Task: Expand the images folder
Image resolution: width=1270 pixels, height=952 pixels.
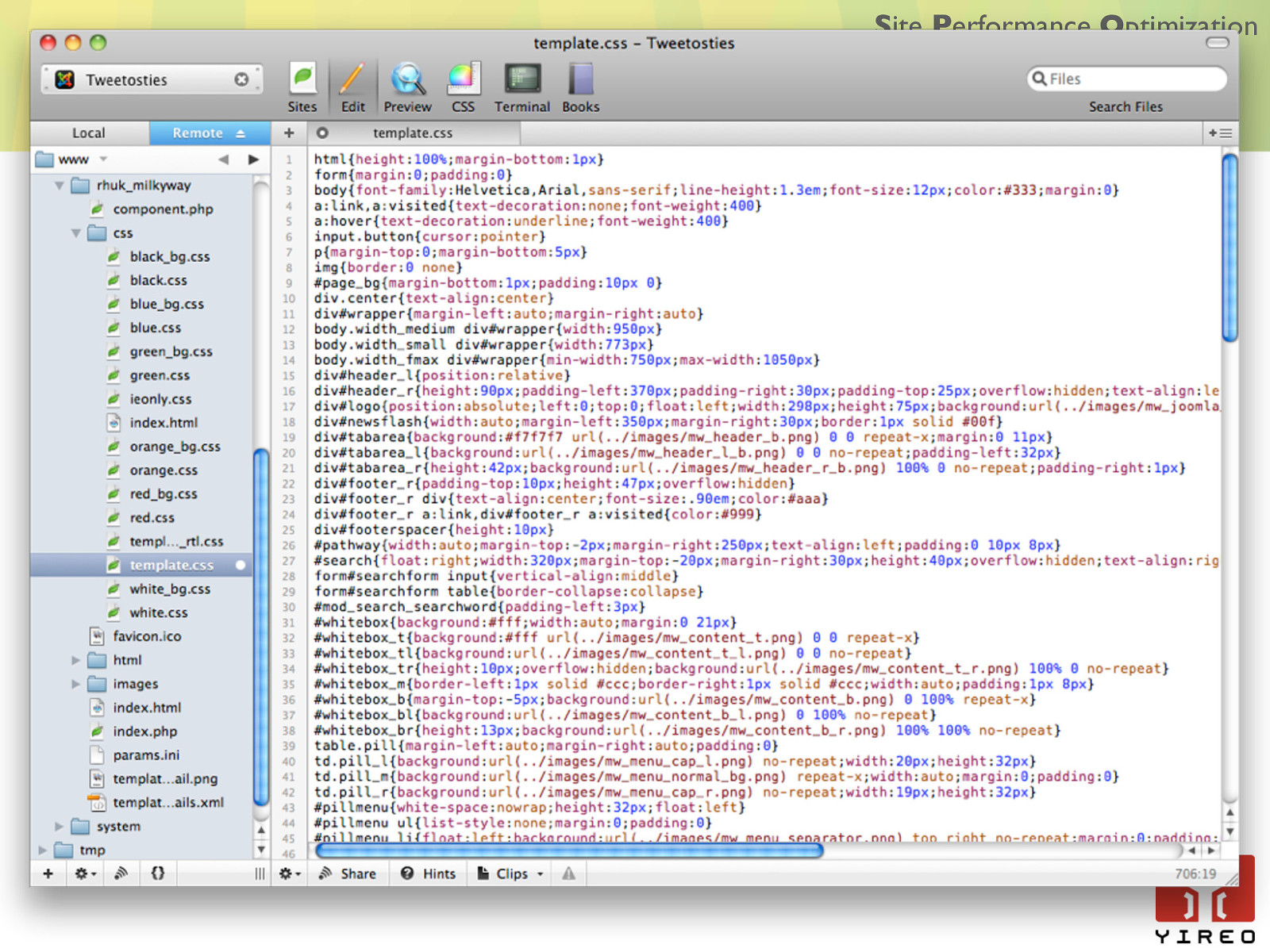Action: pos(76,684)
